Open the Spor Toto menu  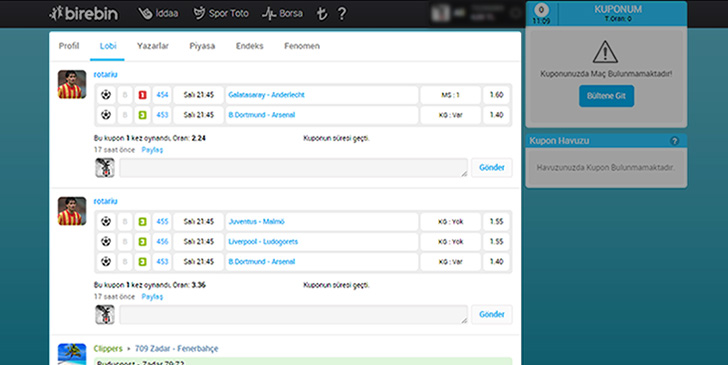221,13
